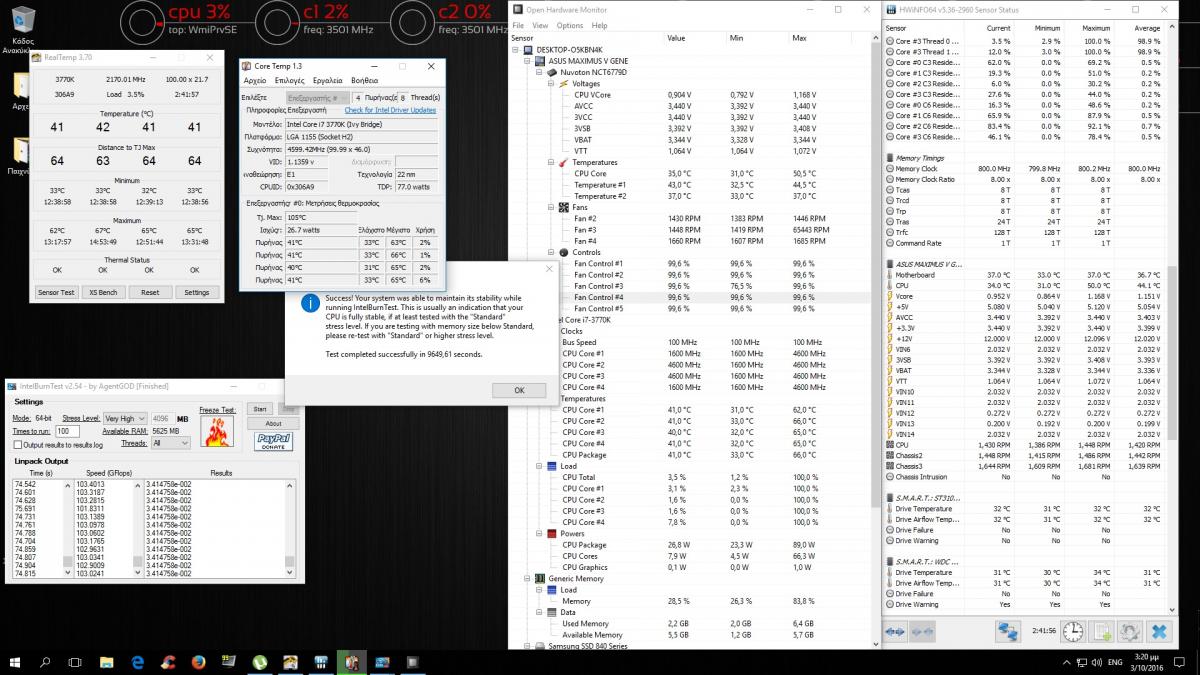Open the Εργαλεία menu in Core Temp
Screen dimensions: 1200x675
(328, 81)
